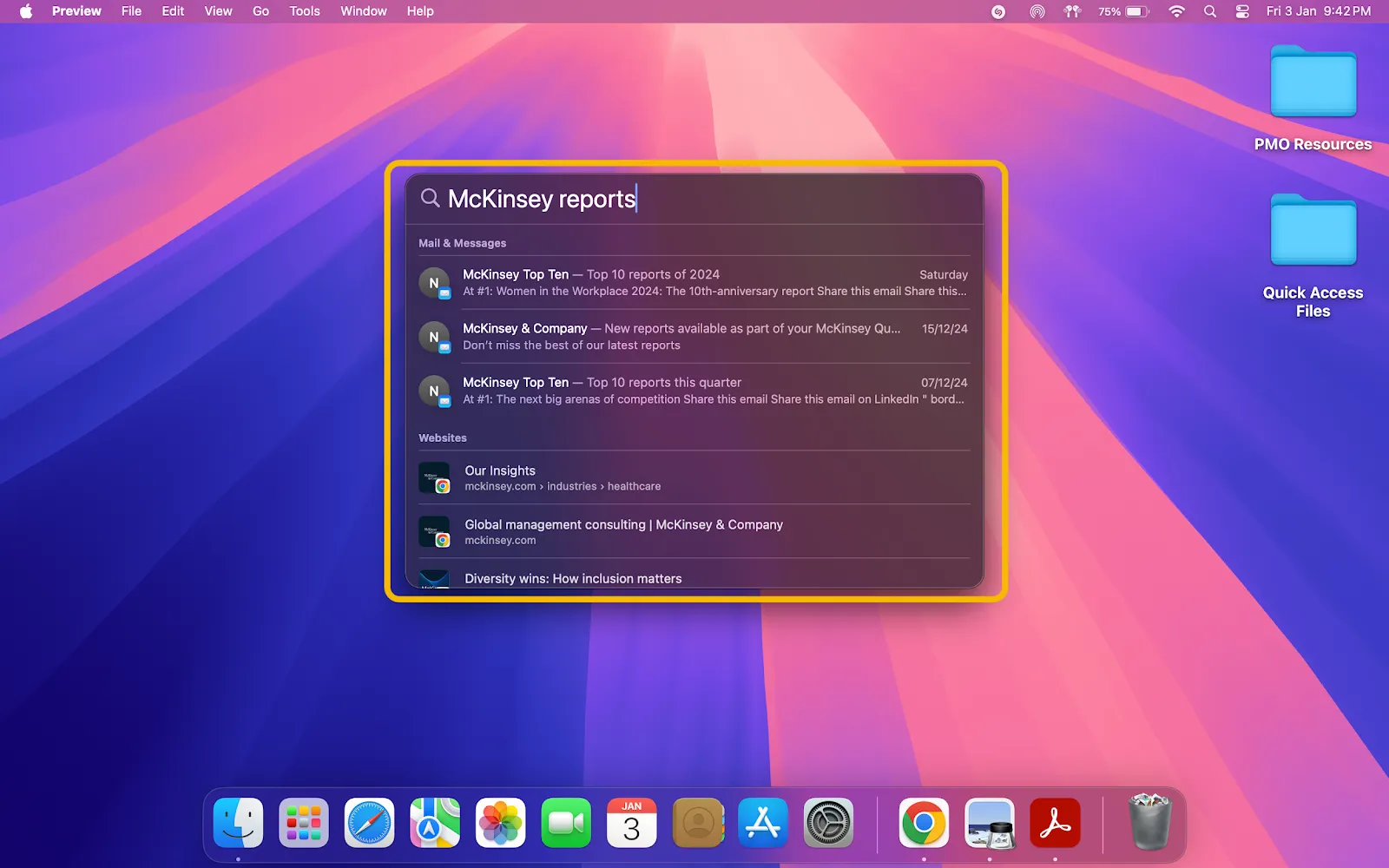Click the Websites section header
Viewport: 1389px width, 868px height.
443,437
